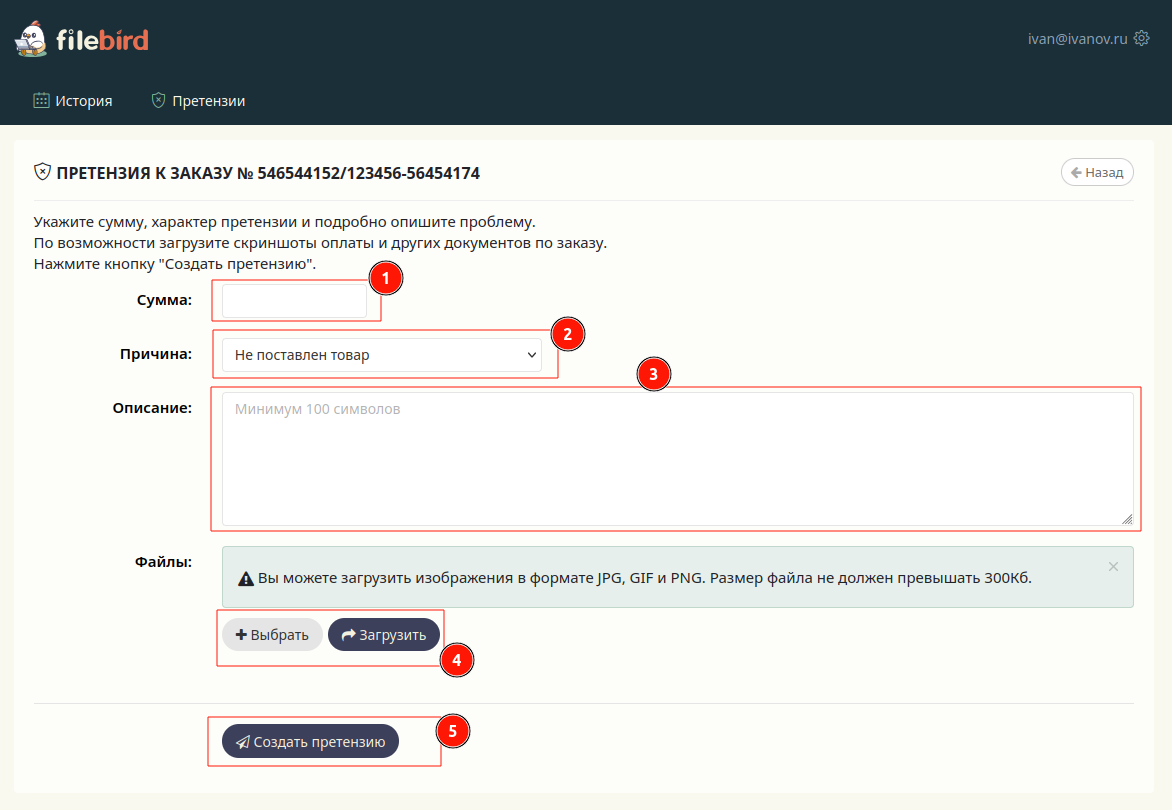Open settings gear next to account email
1172x810 pixels.
(1141, 38)
